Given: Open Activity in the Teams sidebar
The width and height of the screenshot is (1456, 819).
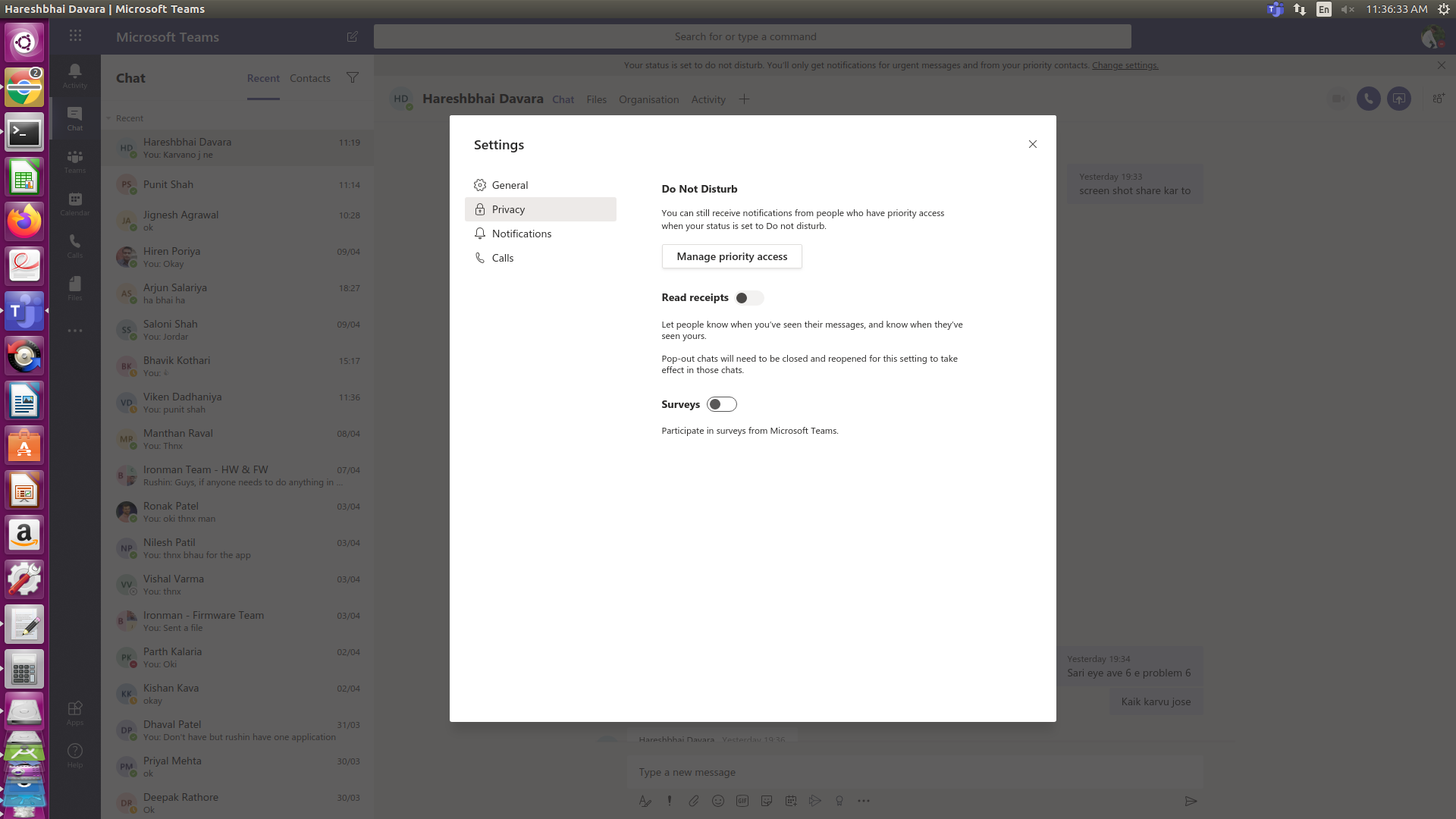Looking at the screenshot, I should pos(74,76).
